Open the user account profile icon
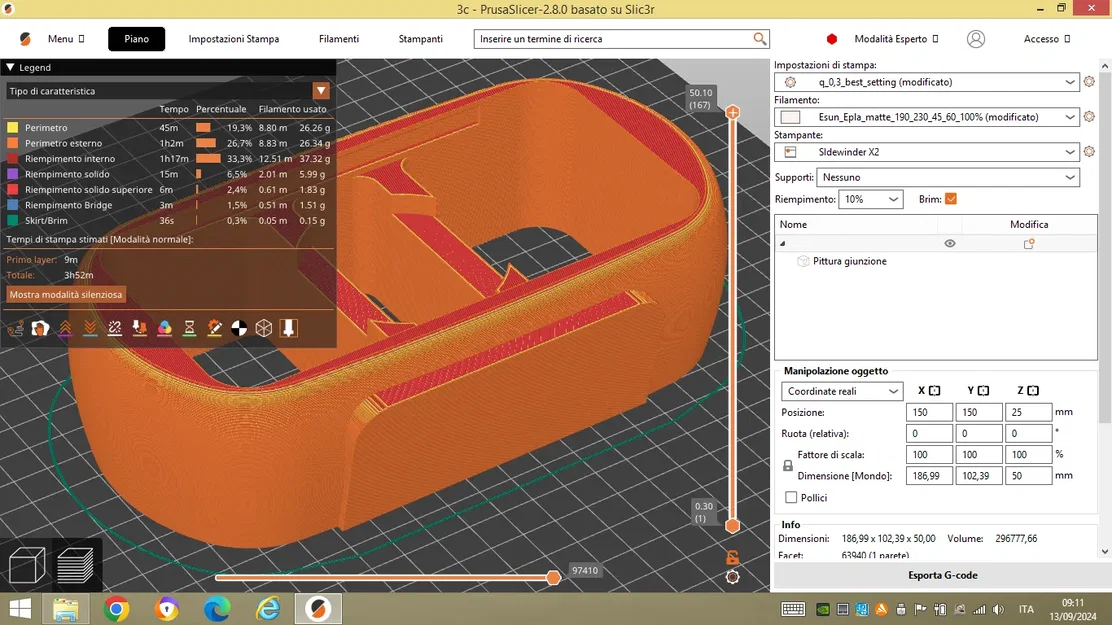The height and width of the screenshot is (625, 1112). (976, 39)
